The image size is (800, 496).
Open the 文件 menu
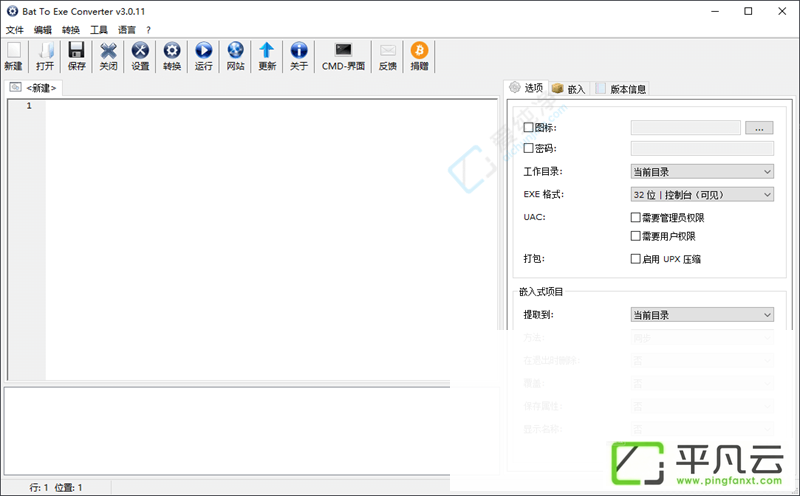point(14,30)
